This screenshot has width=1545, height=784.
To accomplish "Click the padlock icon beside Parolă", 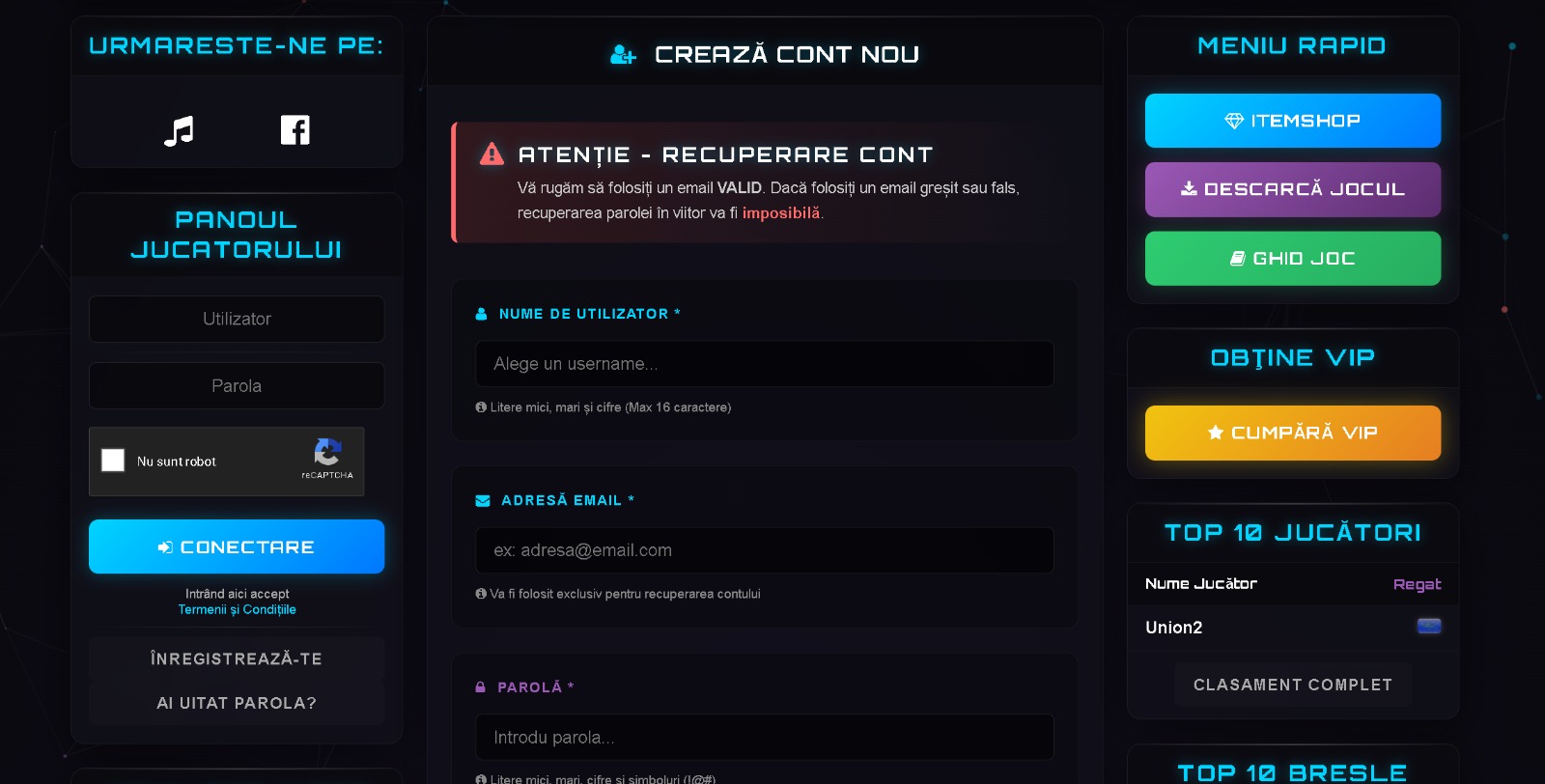I will click(x=480, y=687).
